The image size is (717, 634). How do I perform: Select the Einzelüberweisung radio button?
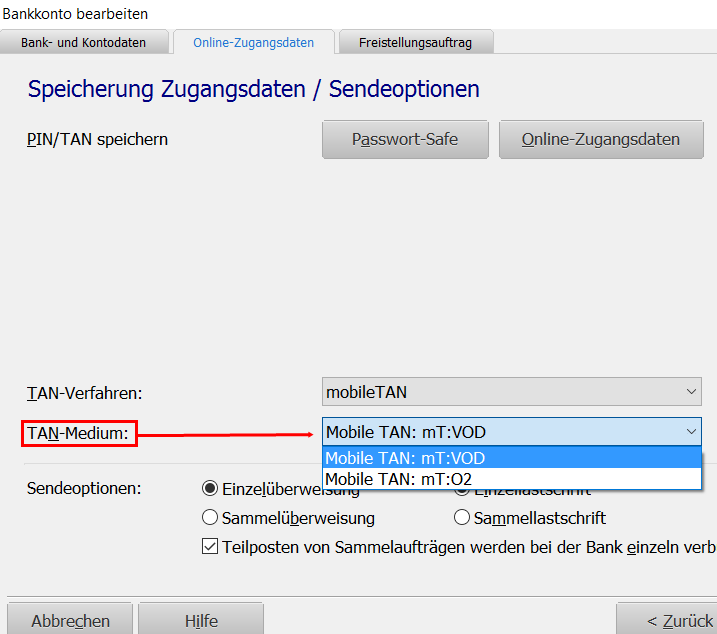(x=210, y=489)
